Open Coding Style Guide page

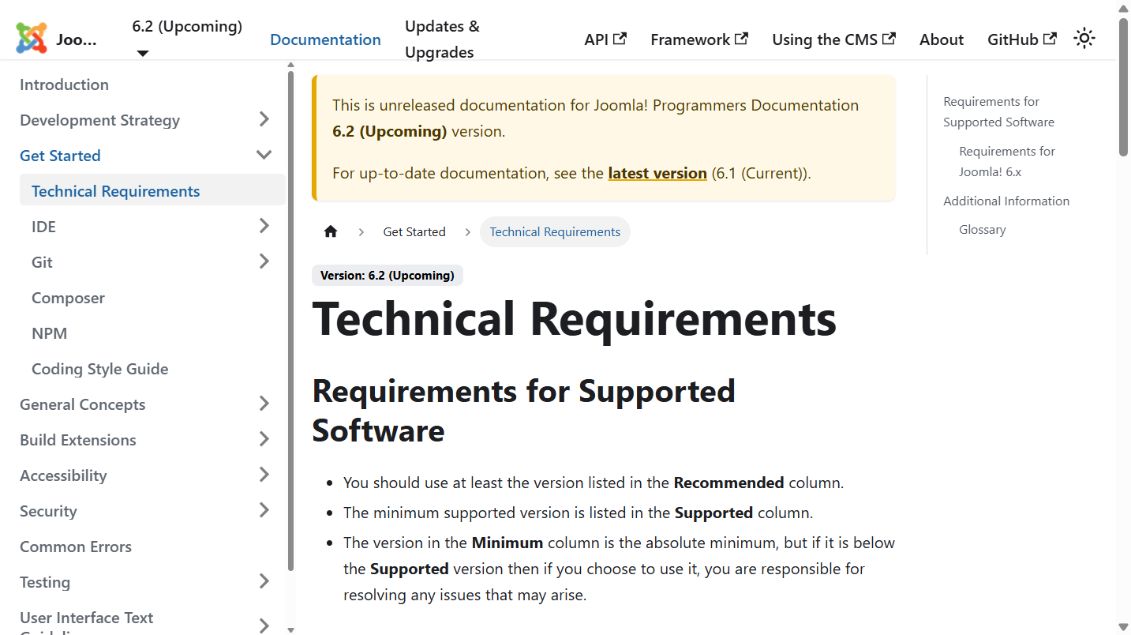pyautogui.click(x=100, y=369)
